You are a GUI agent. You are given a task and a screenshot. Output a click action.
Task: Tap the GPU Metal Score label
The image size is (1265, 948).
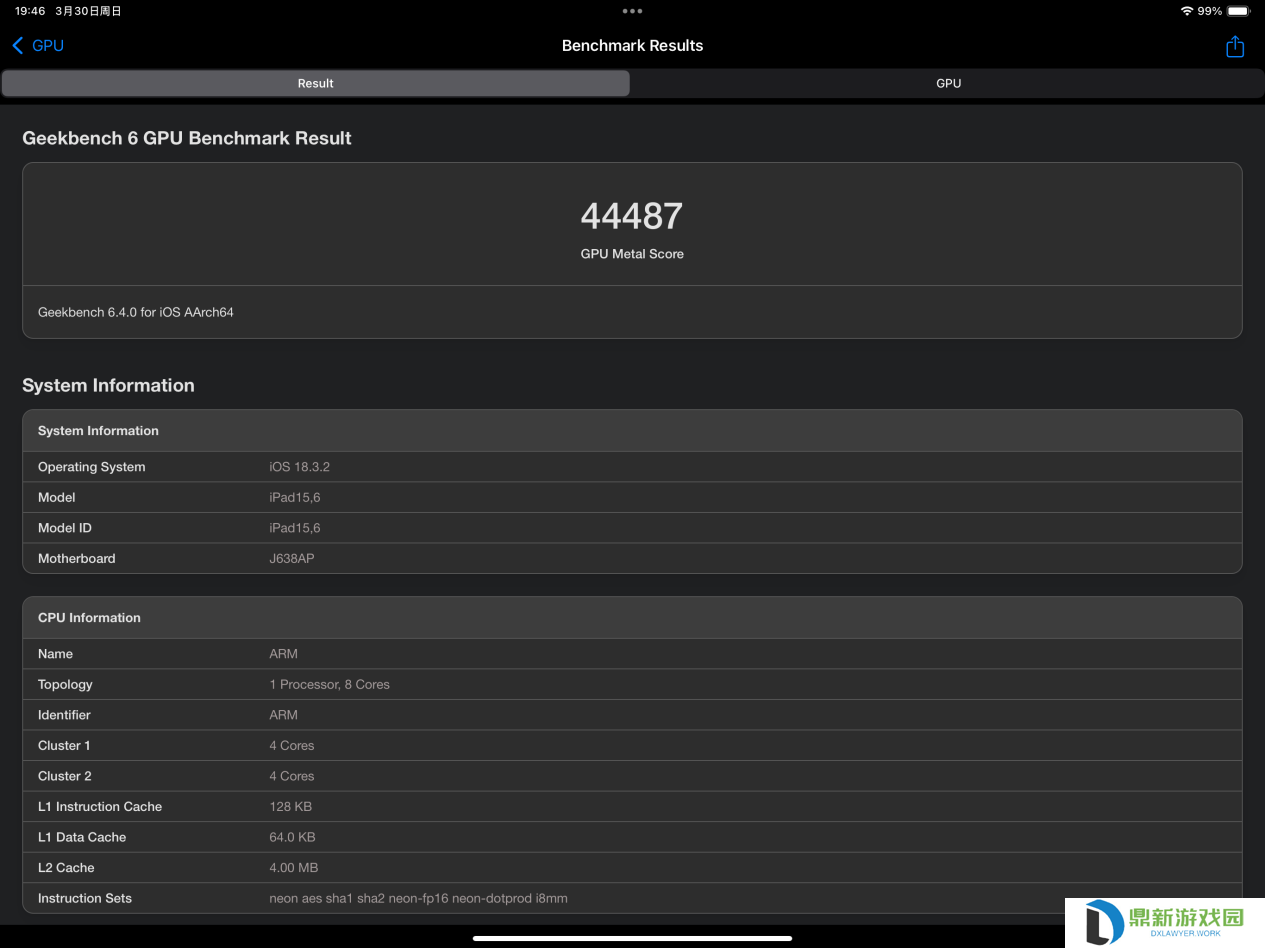click(632, 254)
